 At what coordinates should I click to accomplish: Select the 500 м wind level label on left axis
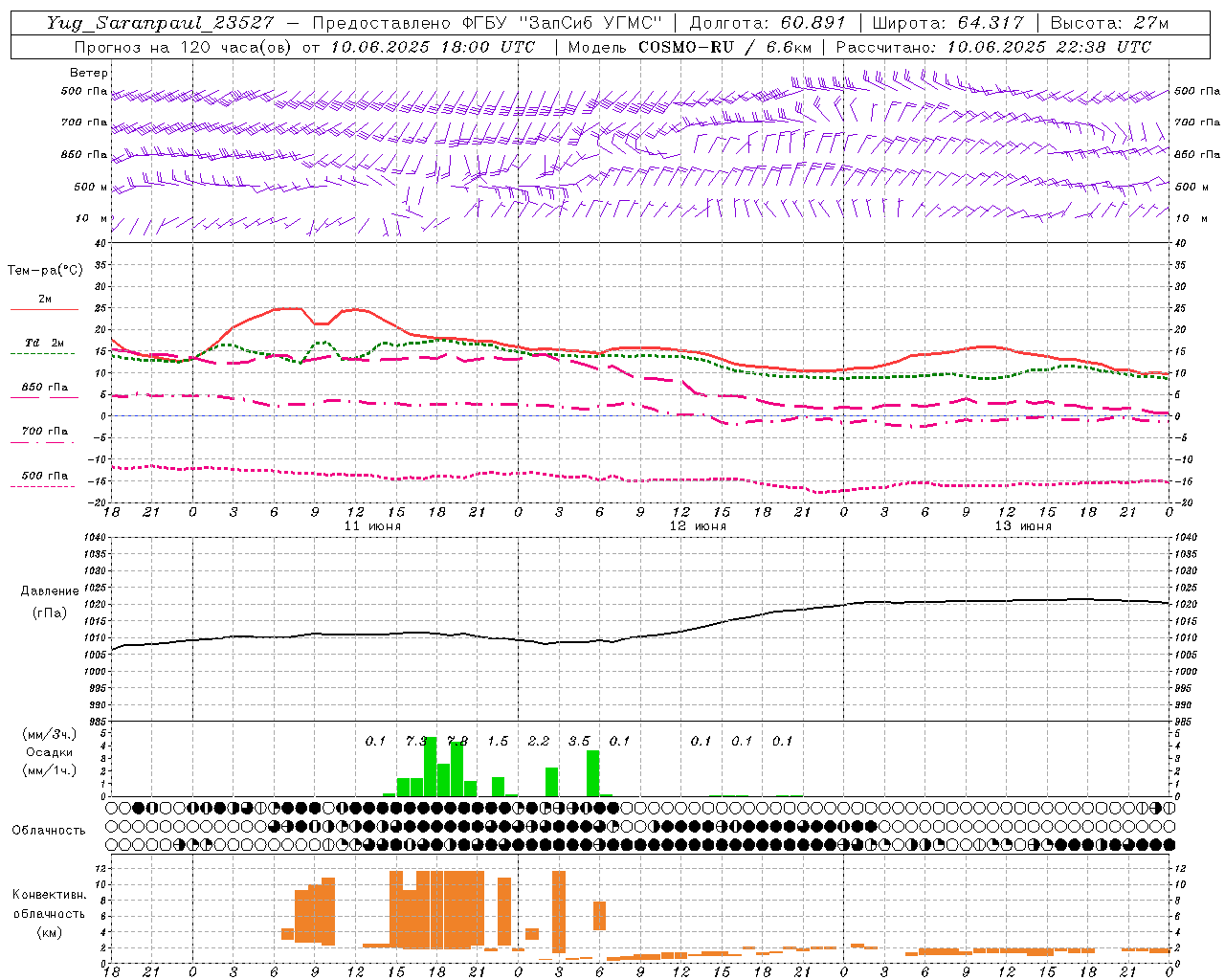(91, 187)
